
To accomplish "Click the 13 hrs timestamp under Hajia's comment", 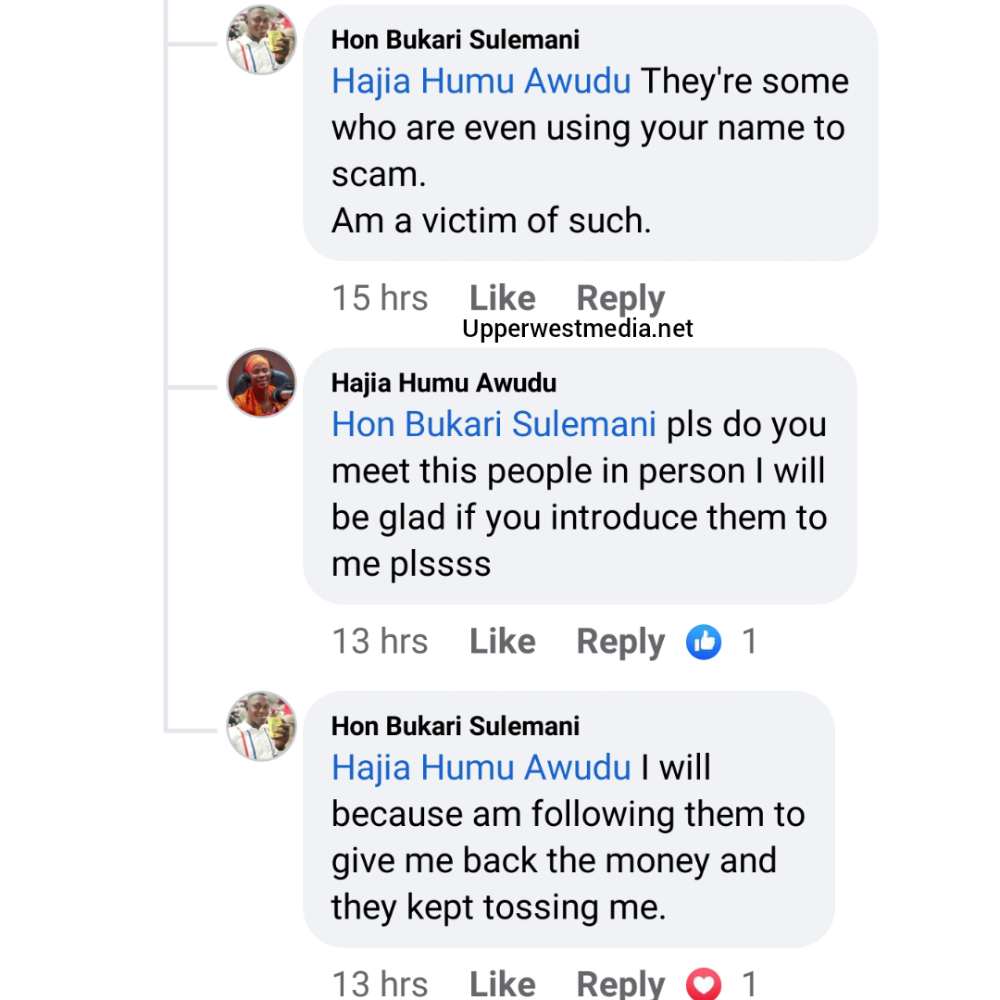I will 380,641.
